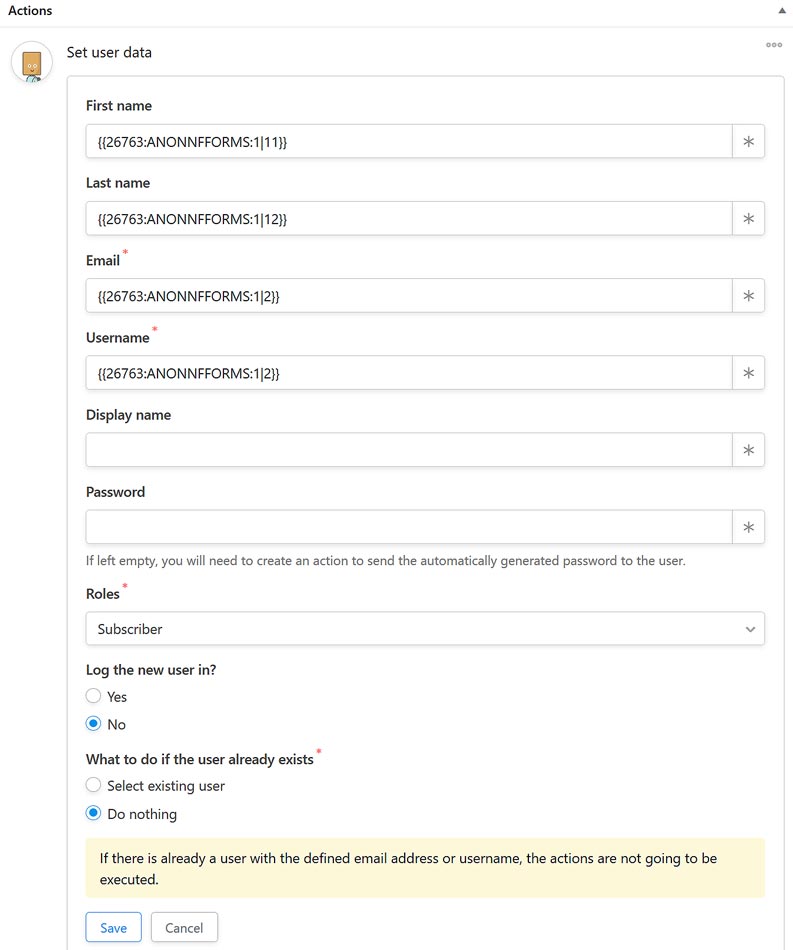Open the Roles dropdown showing Subscriber

425,629
